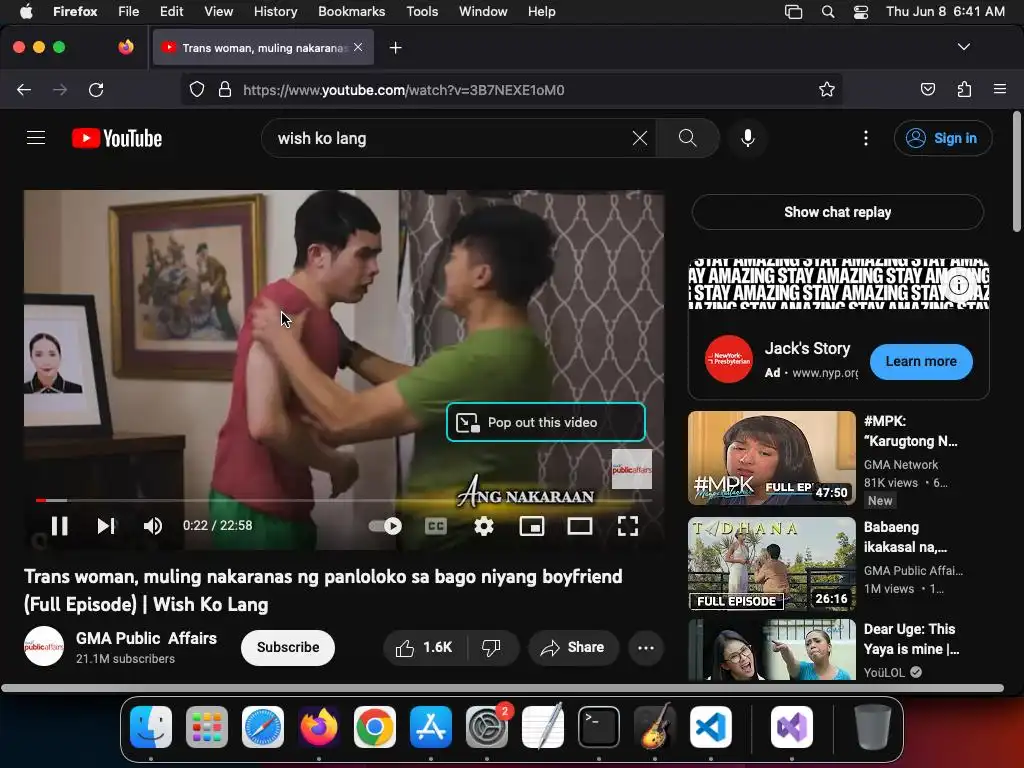Open the Help menu
The image size is (1024, 768).
(x=541, y=11)
